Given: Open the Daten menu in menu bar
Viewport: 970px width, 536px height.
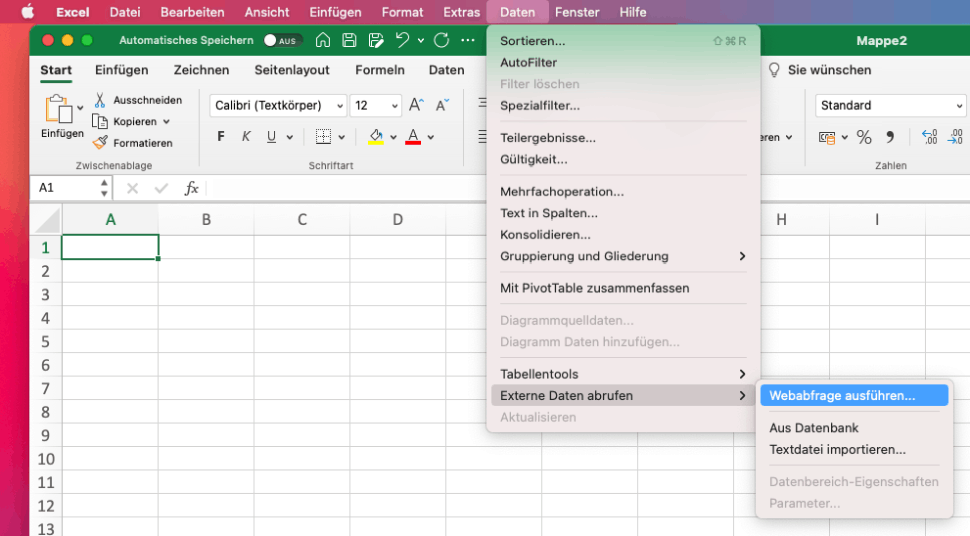Looking at the screenshot, I should [x=517, y=12].
